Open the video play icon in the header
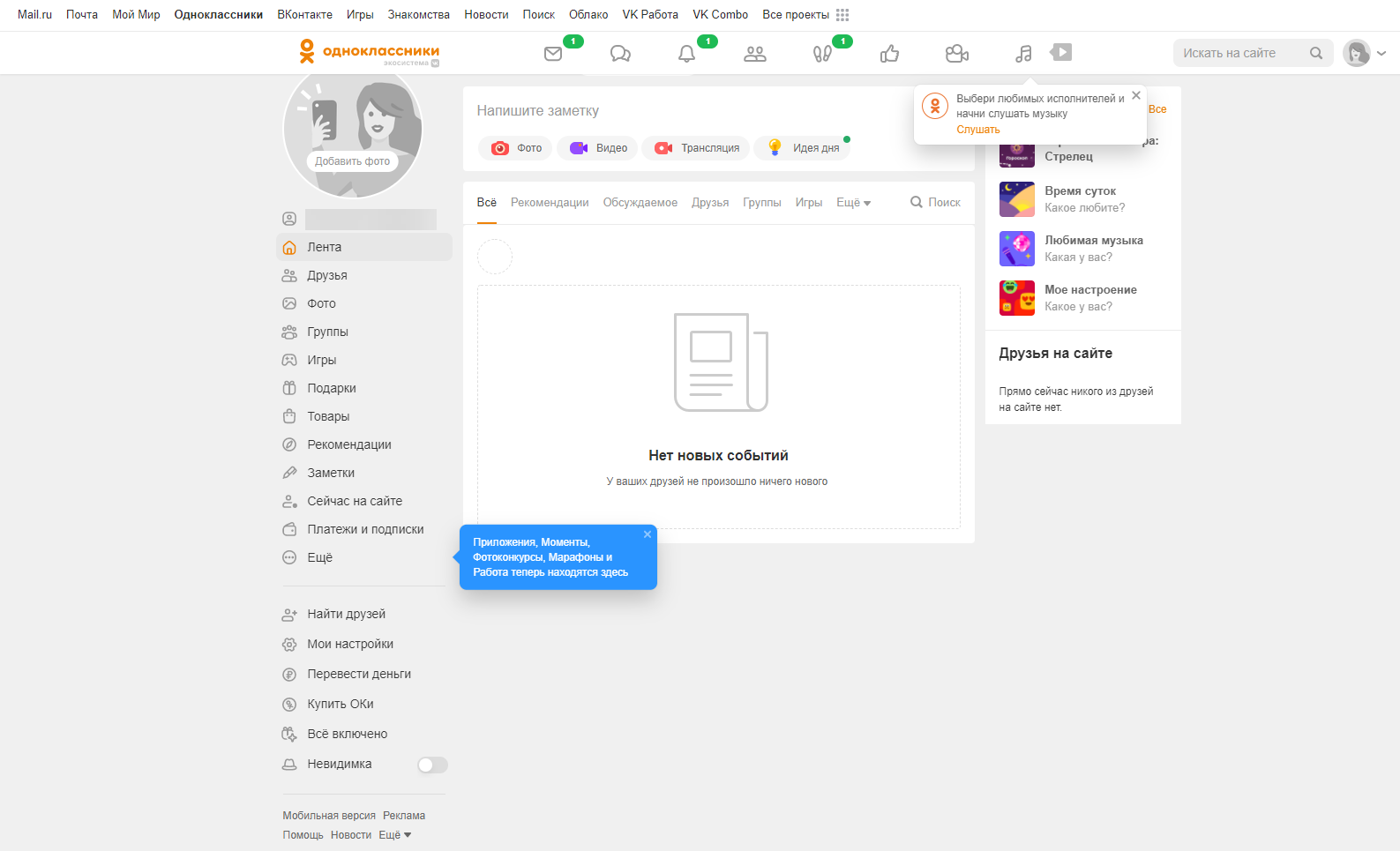The image size is (1400, 851). 1061,53
